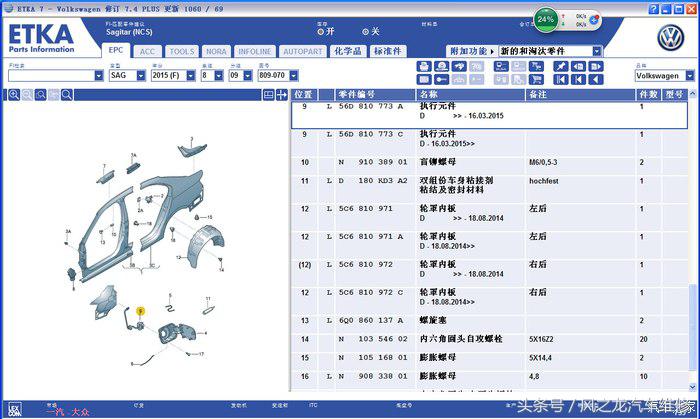
Task: Open the Volkswagen brand dropdown
Action: [690, 76]
